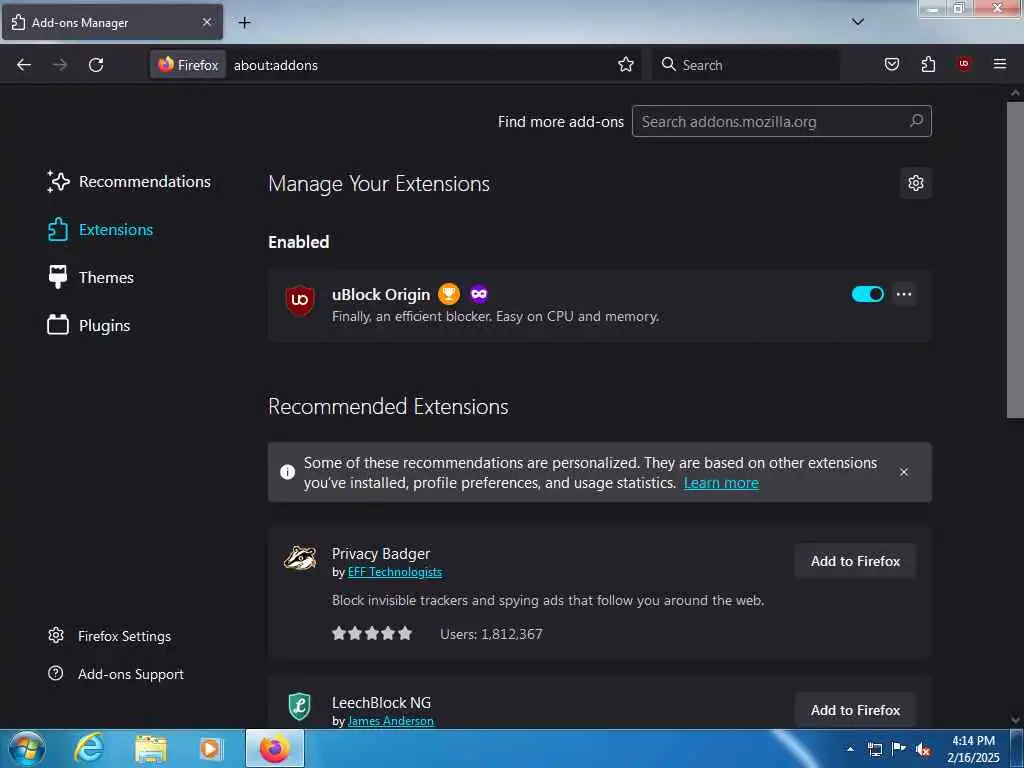The image size is (1024, 768).
Task: Bookmark this page with the star icon
Action: pos(626,65)
